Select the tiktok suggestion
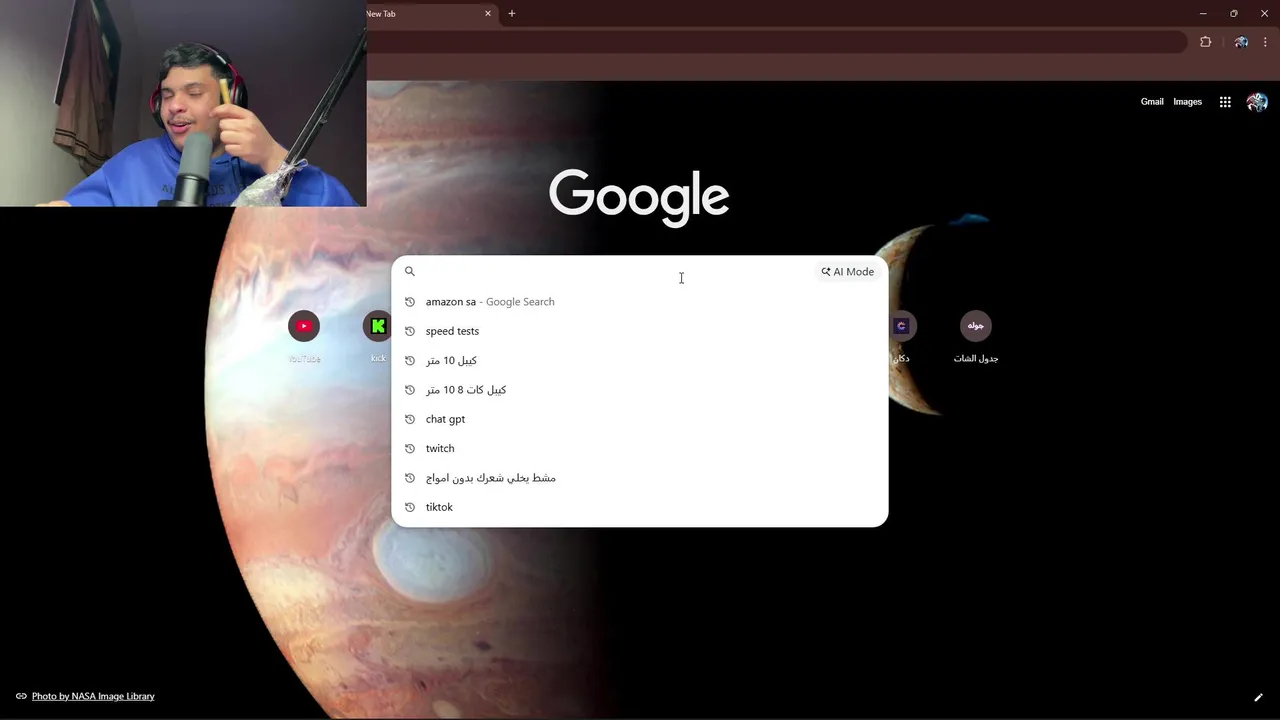Image resolution: width=1280 pixels, height=720 pixels. [x=640, y=507]
